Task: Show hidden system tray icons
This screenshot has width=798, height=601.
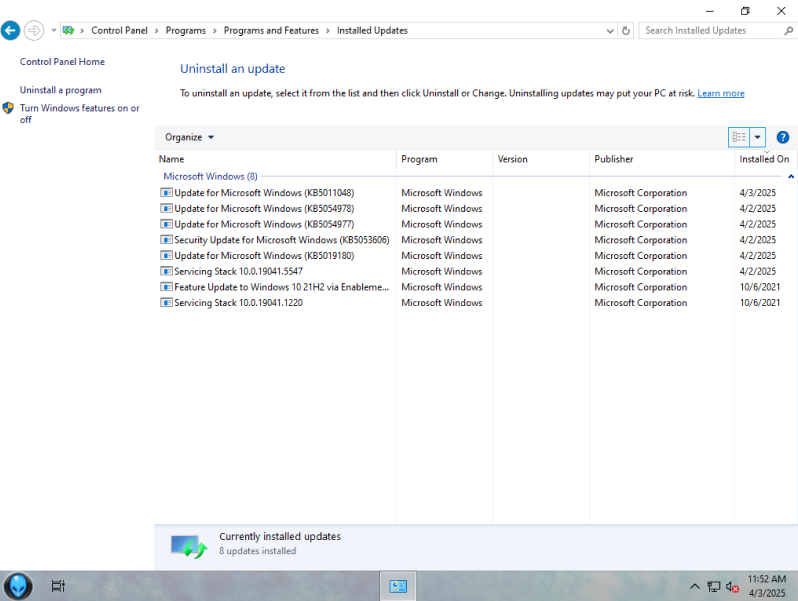Action: click(x=694, y=586)
